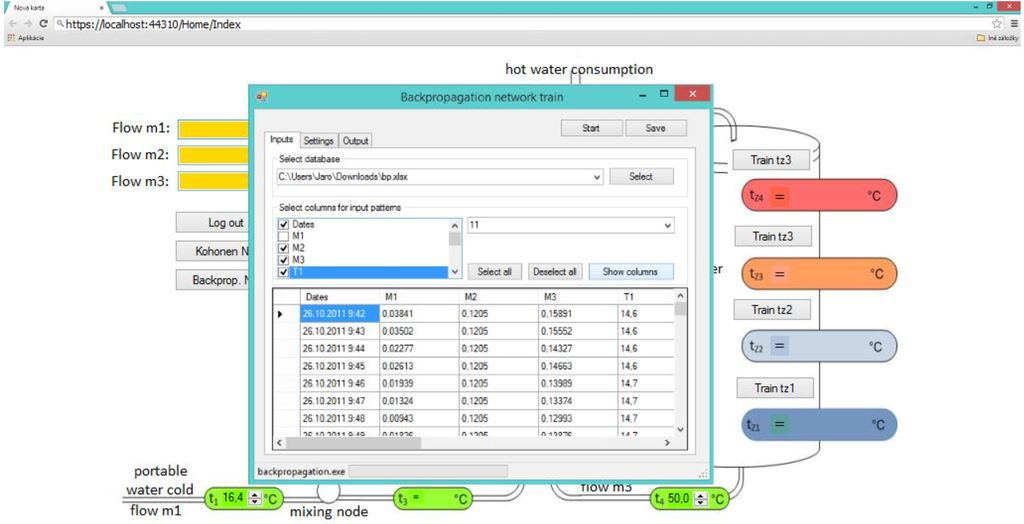
Task: Toggle the Dates column checkbox
Action: (283, 225)
